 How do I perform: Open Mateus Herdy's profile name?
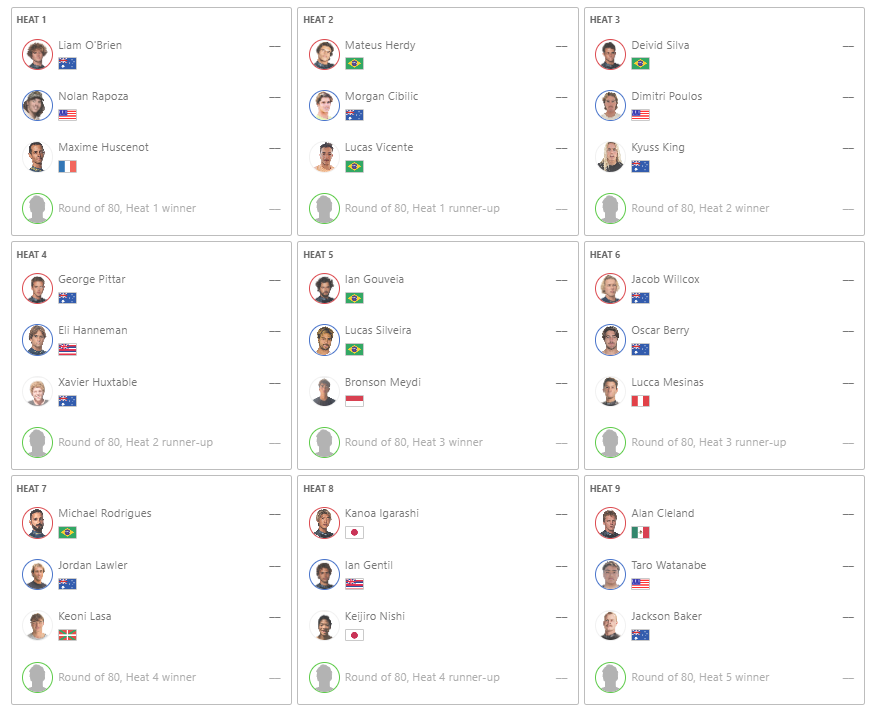pyautogui.click(x=380, y=45)
